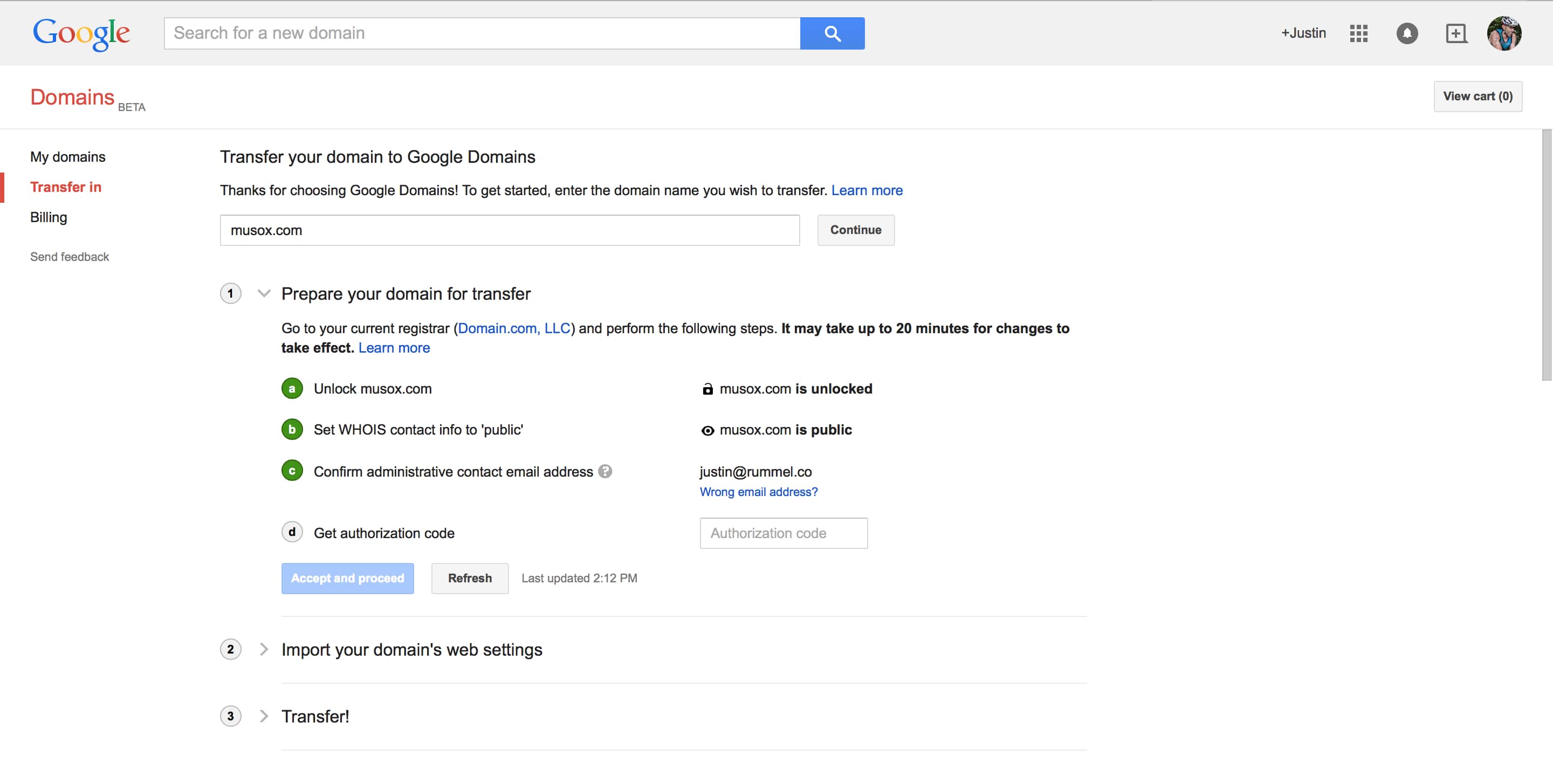Click Wrong email address? link
The height and width of the screenshot is (784, 1553).
click(758, 492)
